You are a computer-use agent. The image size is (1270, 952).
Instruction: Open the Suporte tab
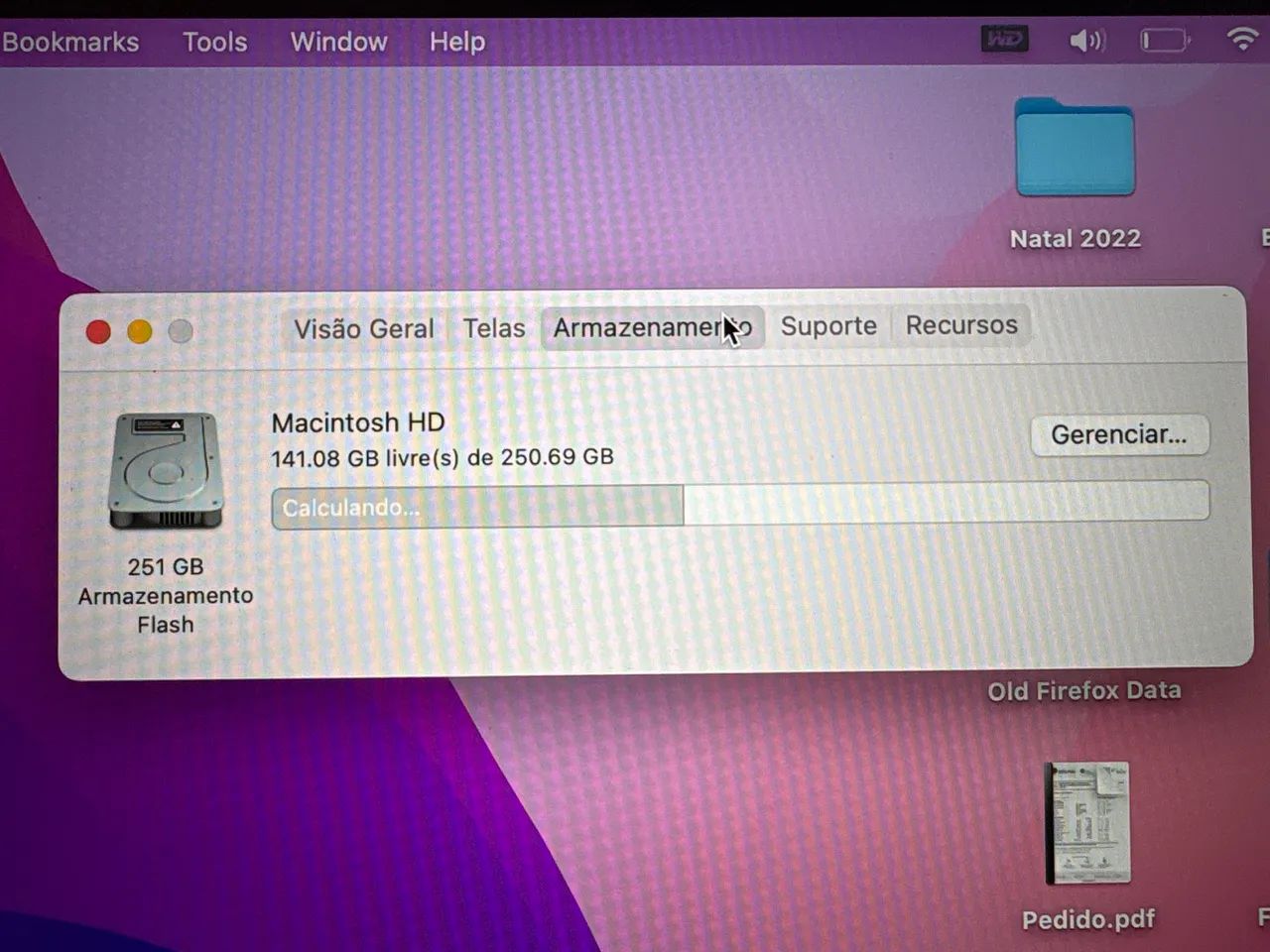(x=828, y=326)
